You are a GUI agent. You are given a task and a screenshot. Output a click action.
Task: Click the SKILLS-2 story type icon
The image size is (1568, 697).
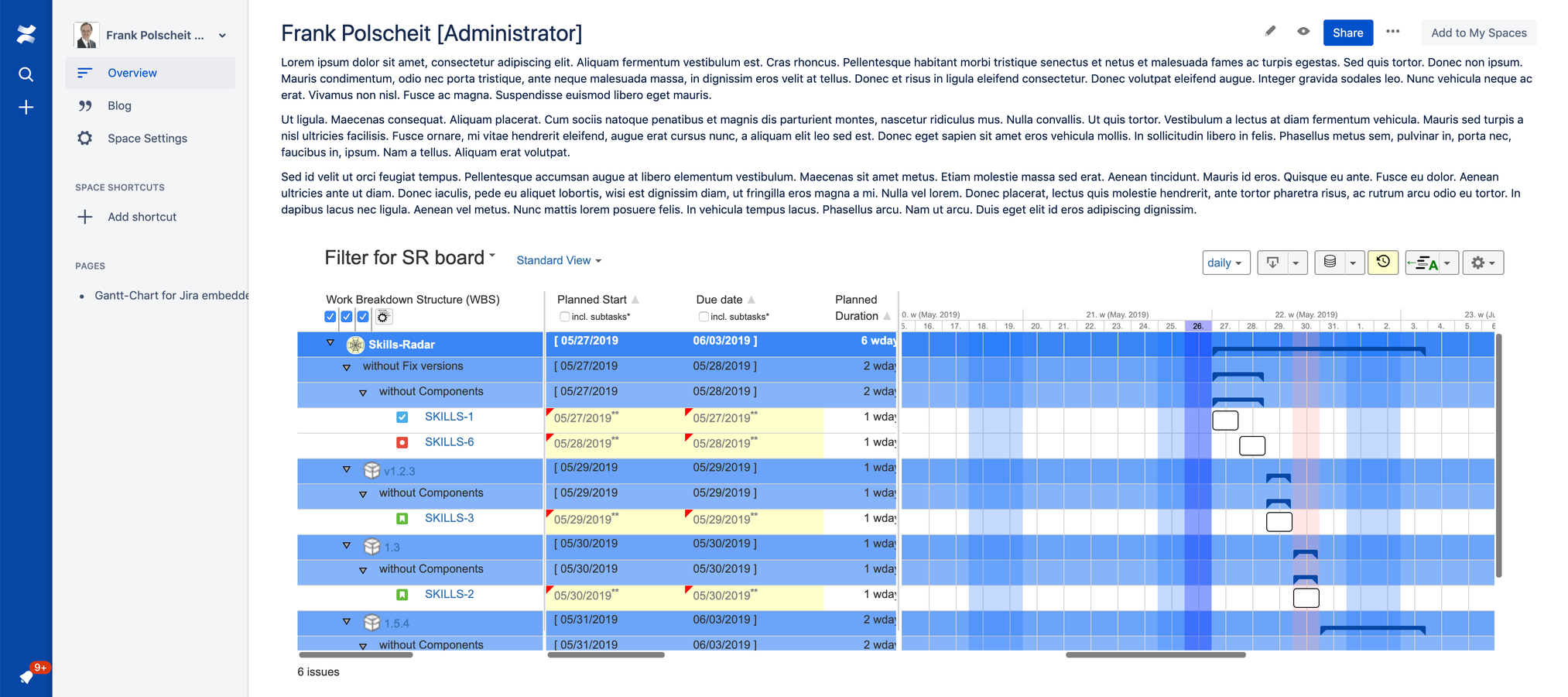[402, 595]
